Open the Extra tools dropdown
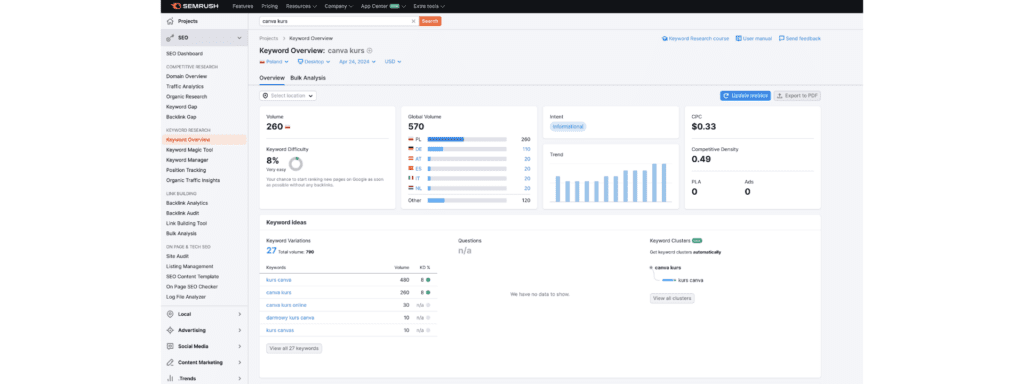 (x=428, y=6)
